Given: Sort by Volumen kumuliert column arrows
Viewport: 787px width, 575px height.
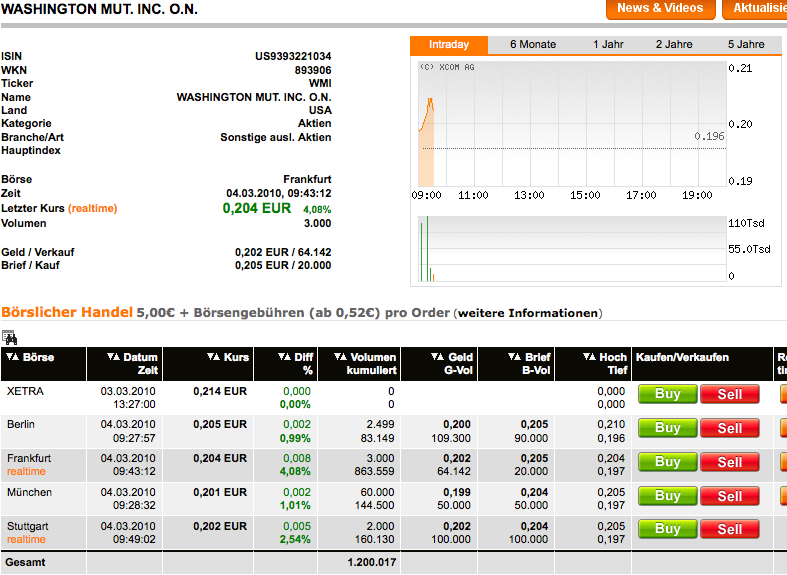Looking at the screenshot, I should click(340, 357).
